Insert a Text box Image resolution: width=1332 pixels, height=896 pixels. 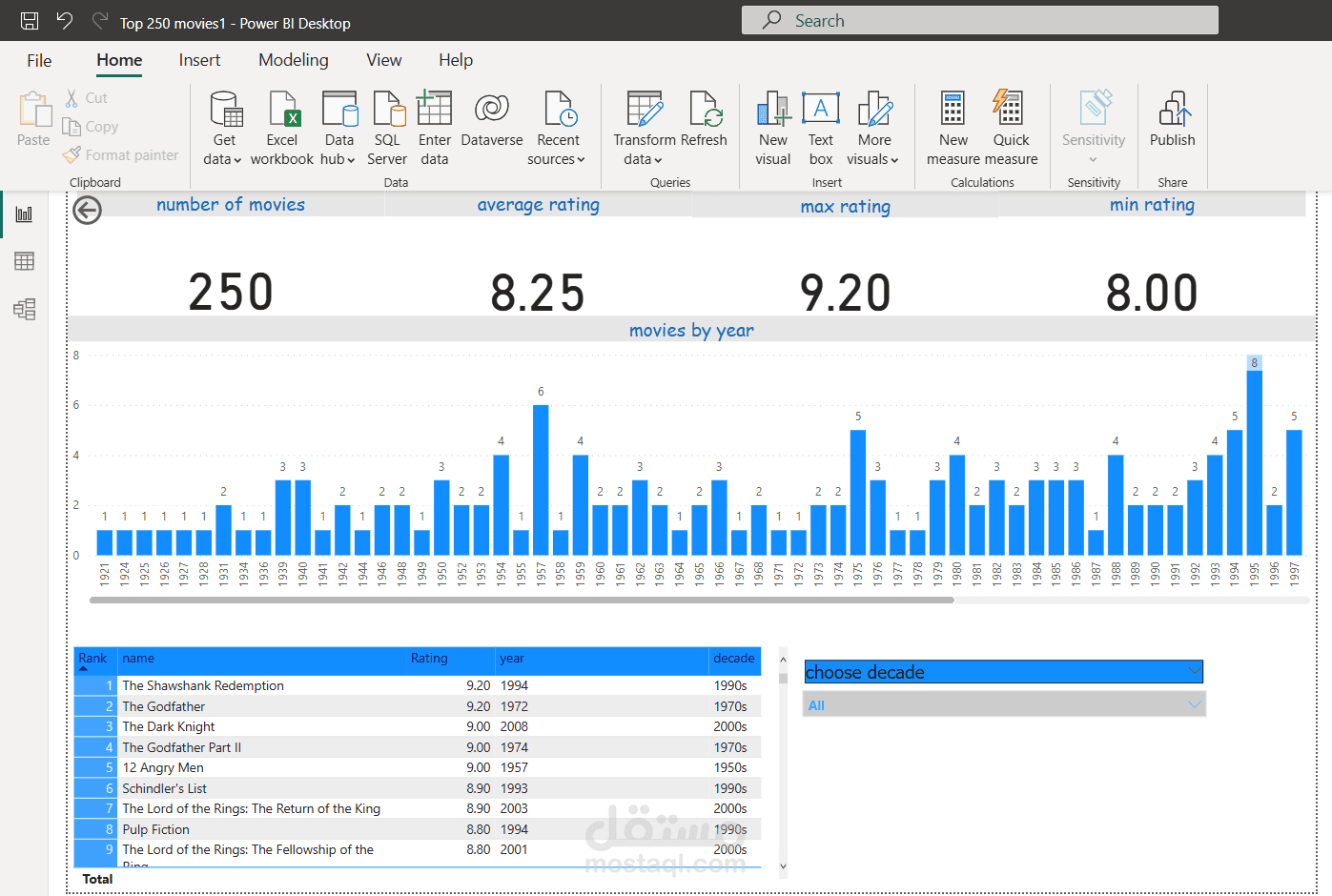click(x=821, y=128)
